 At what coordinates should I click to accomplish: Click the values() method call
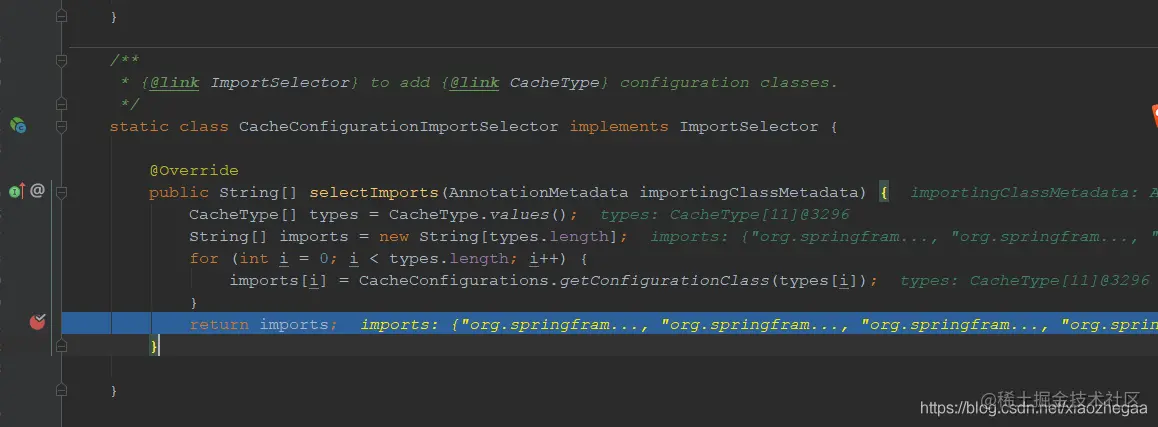[529, 215]
